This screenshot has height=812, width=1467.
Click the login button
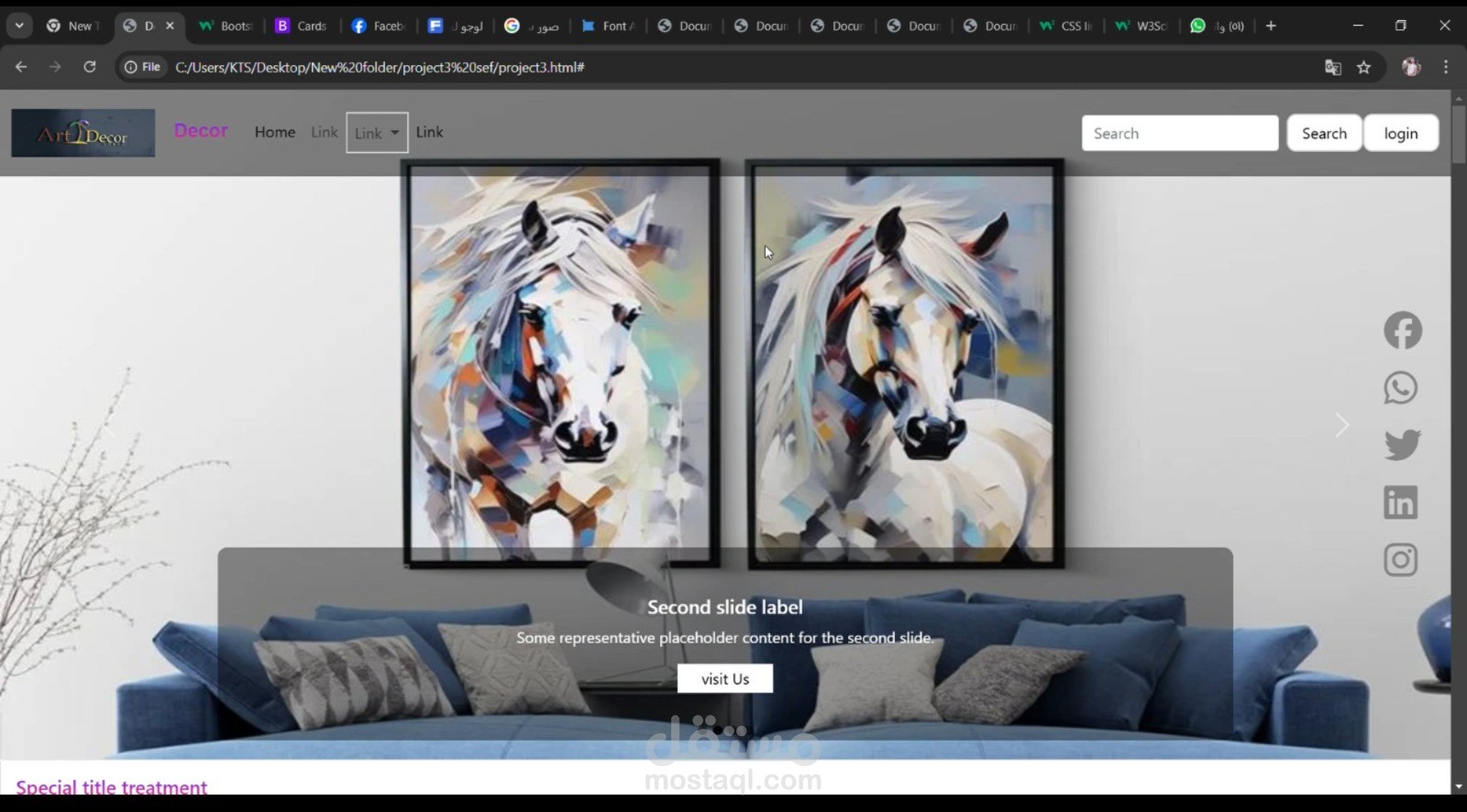click(1400, 134)
